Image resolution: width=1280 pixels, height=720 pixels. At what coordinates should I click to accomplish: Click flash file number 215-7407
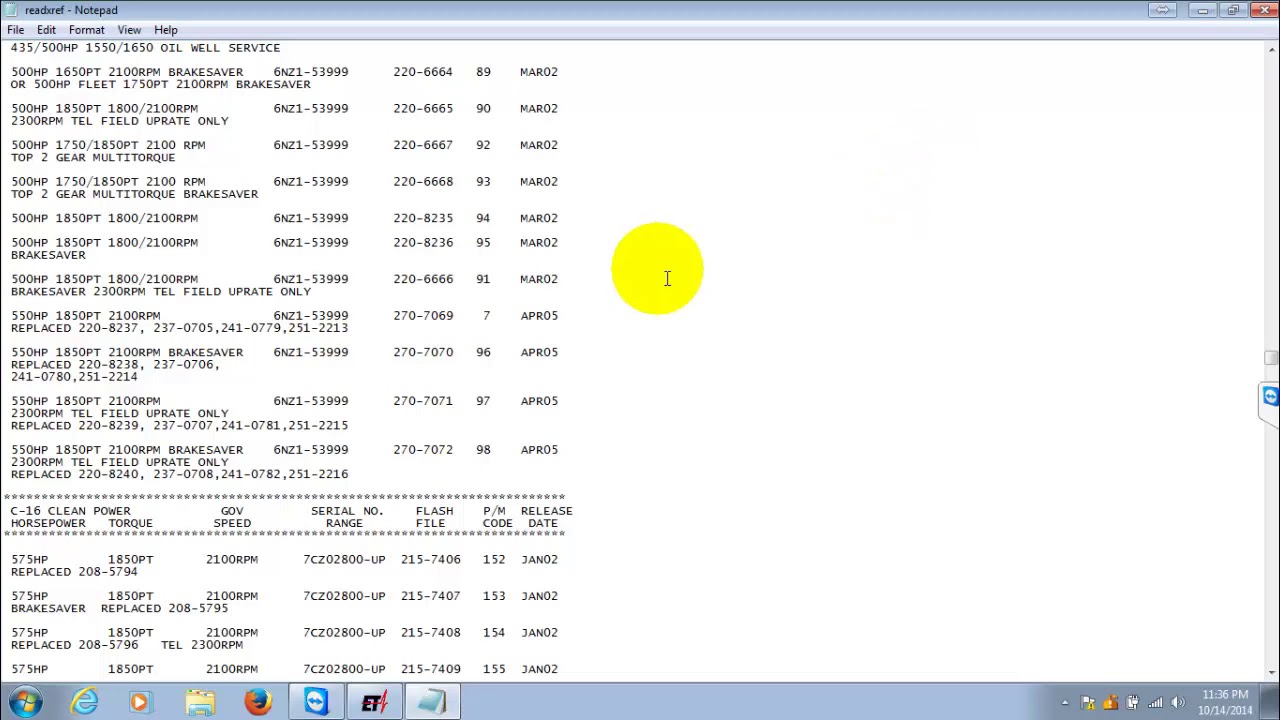431,596
